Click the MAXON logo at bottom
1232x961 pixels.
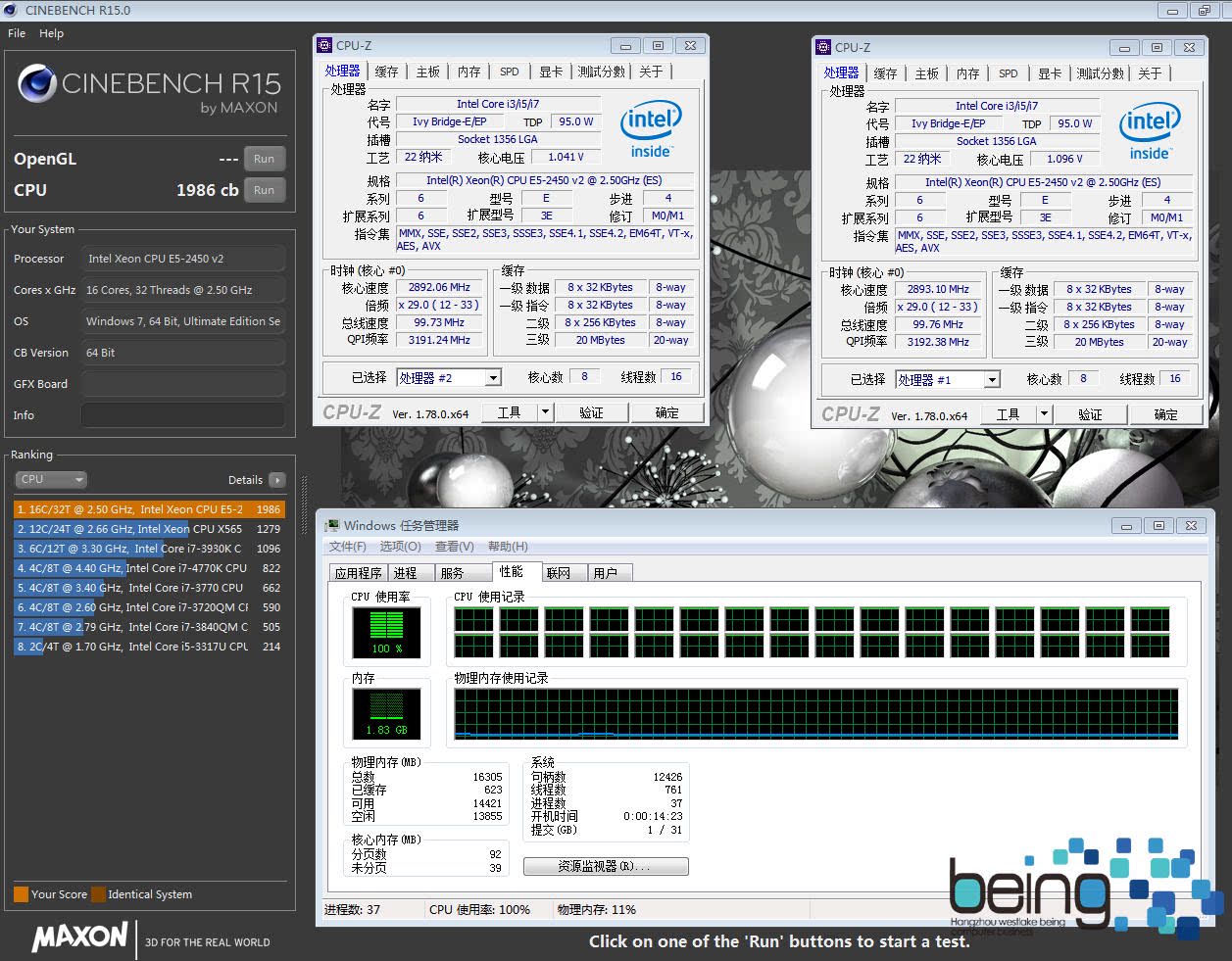pos(80,937)
